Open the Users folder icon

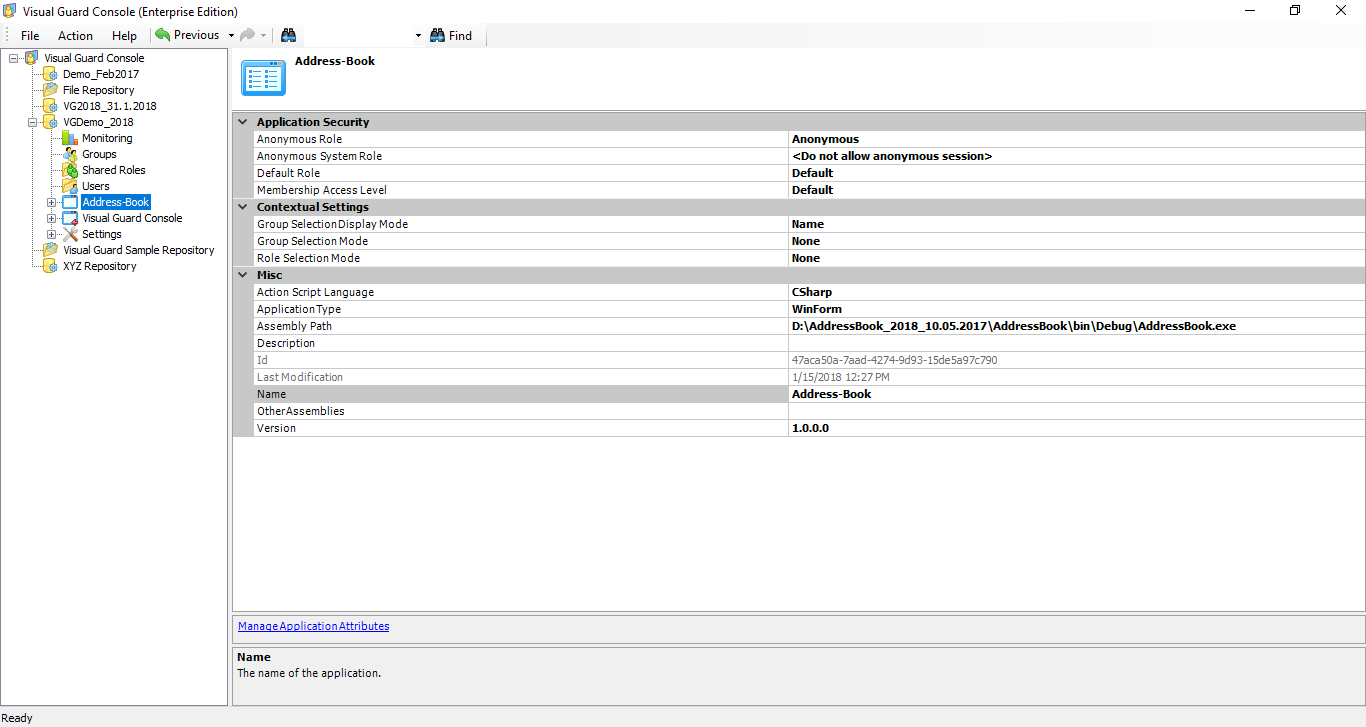coord(69,186)
